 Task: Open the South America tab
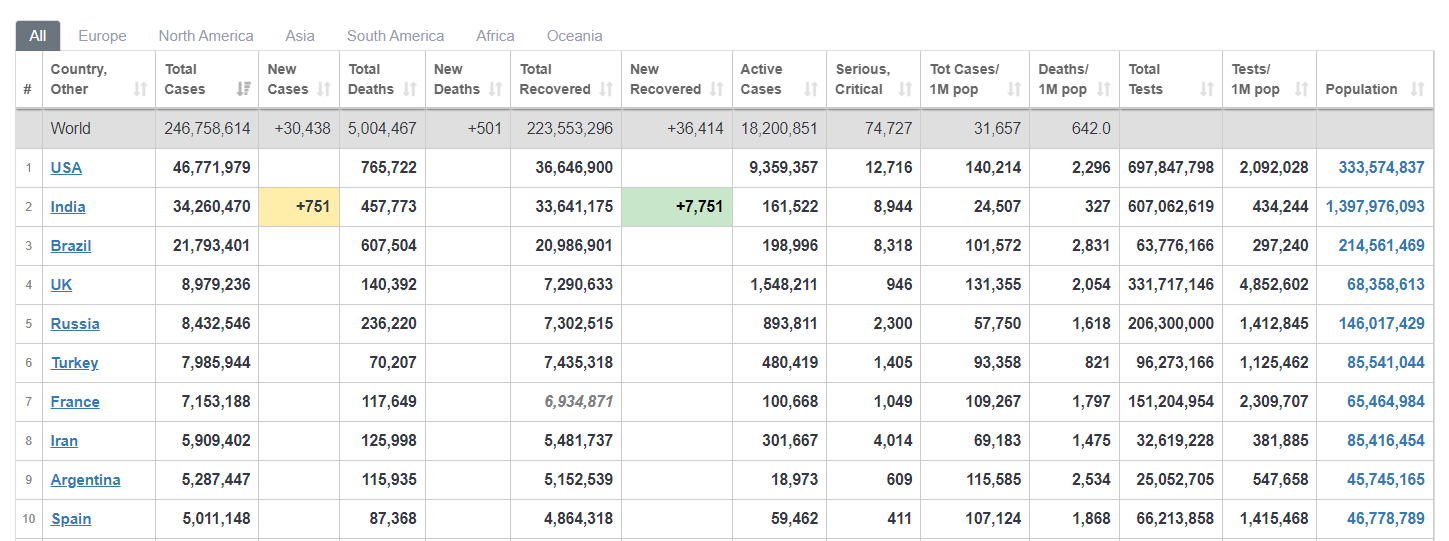point(396,35)
